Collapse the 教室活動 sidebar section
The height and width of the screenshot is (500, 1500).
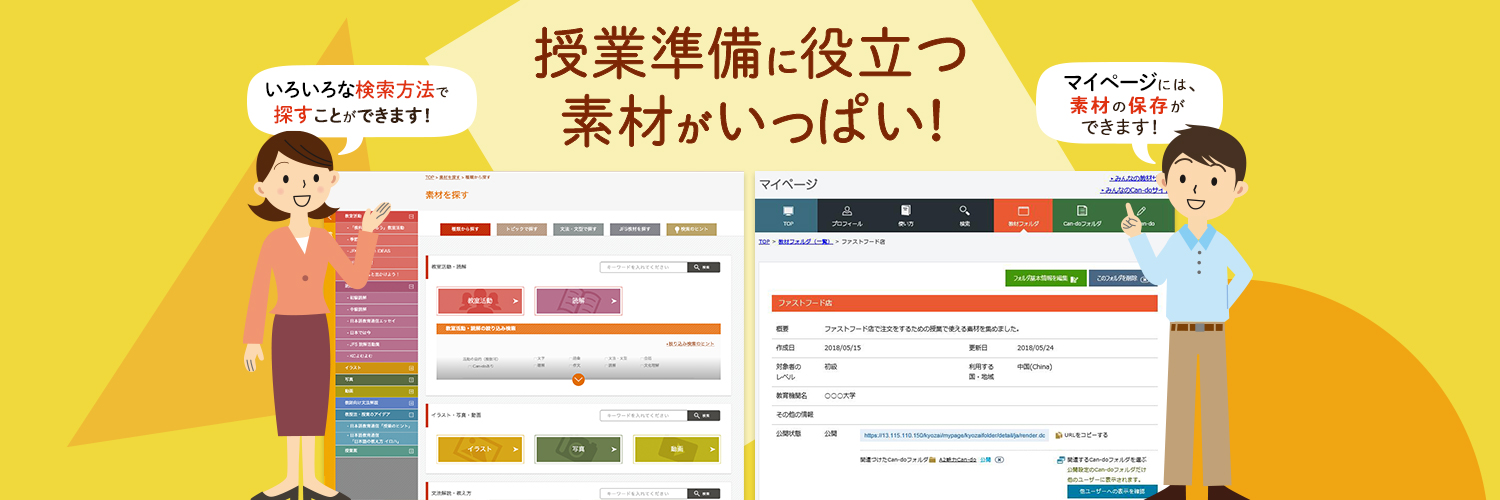(x=412, y=216)
